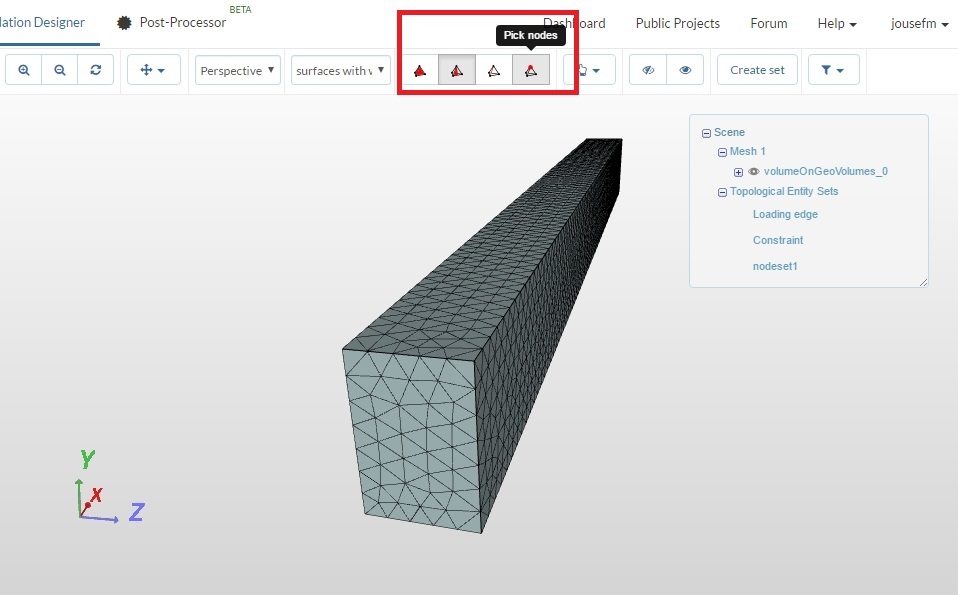Collapse Topological Entity Sets node
Screen dimensions: 958x595
[722, 192]
